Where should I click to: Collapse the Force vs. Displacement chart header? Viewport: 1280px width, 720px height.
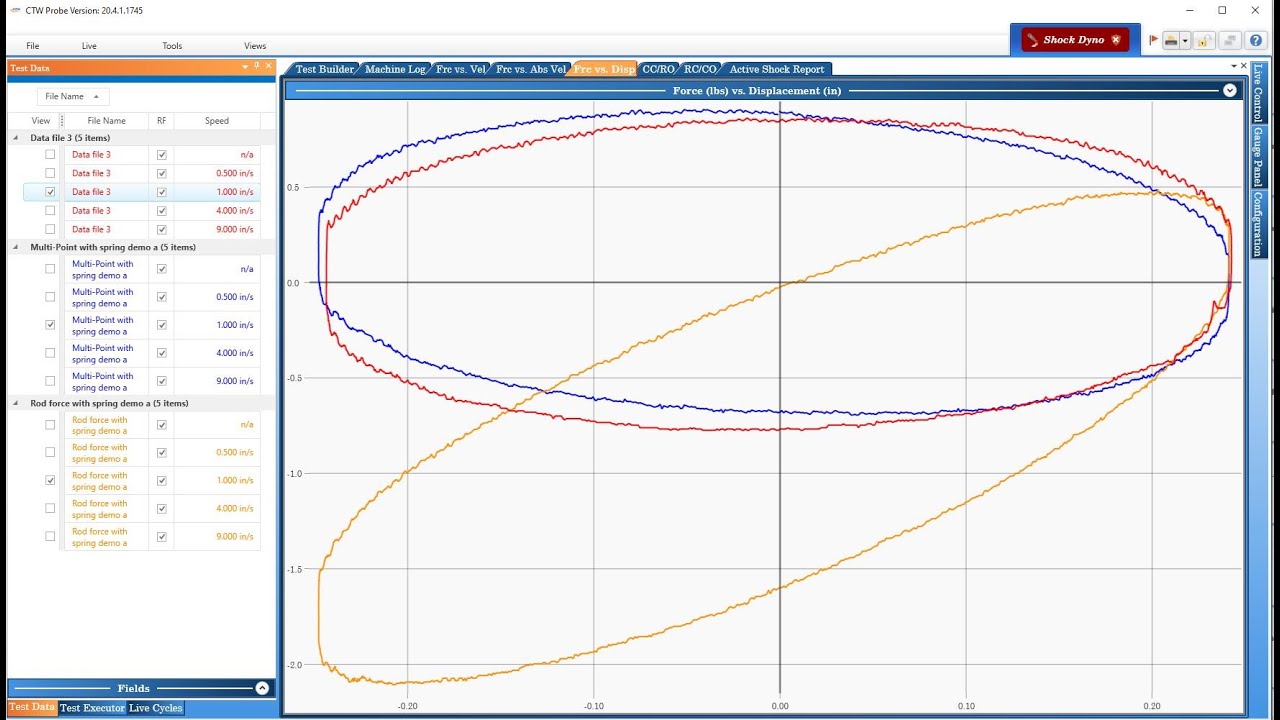[x=1230, y=90]
